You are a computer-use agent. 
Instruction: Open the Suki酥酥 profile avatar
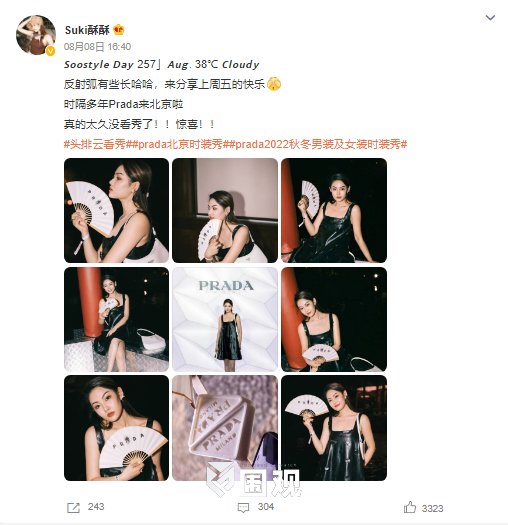pyautogui.click(x=36, y=34)
